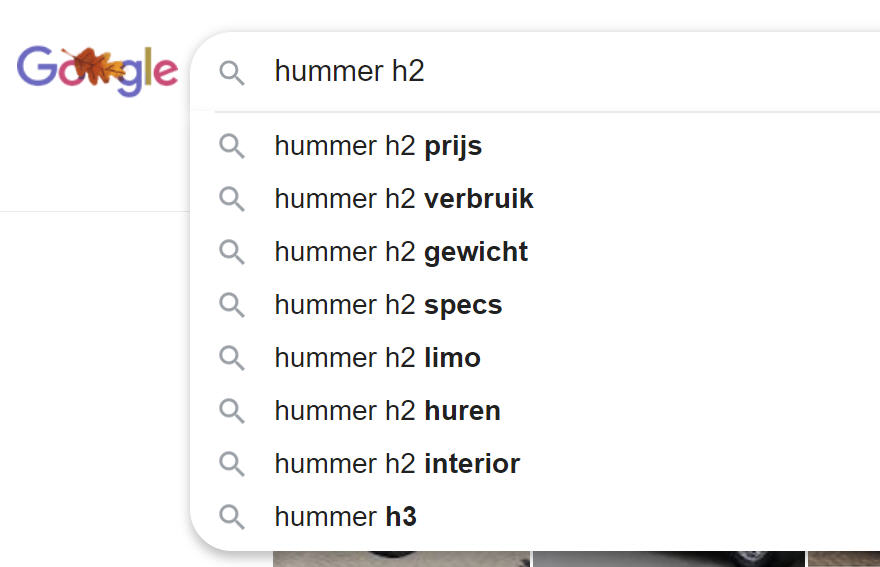Pick the 'hummer h2 huren' suggestion
The image size is (880, 567).
pyautogui.click(x=535, y=411)
